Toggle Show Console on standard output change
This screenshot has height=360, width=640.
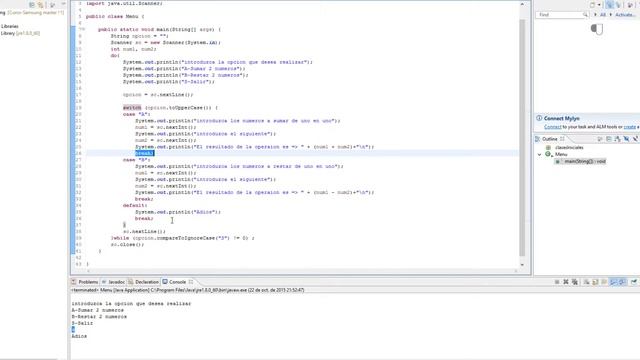(x=613, y=282)
